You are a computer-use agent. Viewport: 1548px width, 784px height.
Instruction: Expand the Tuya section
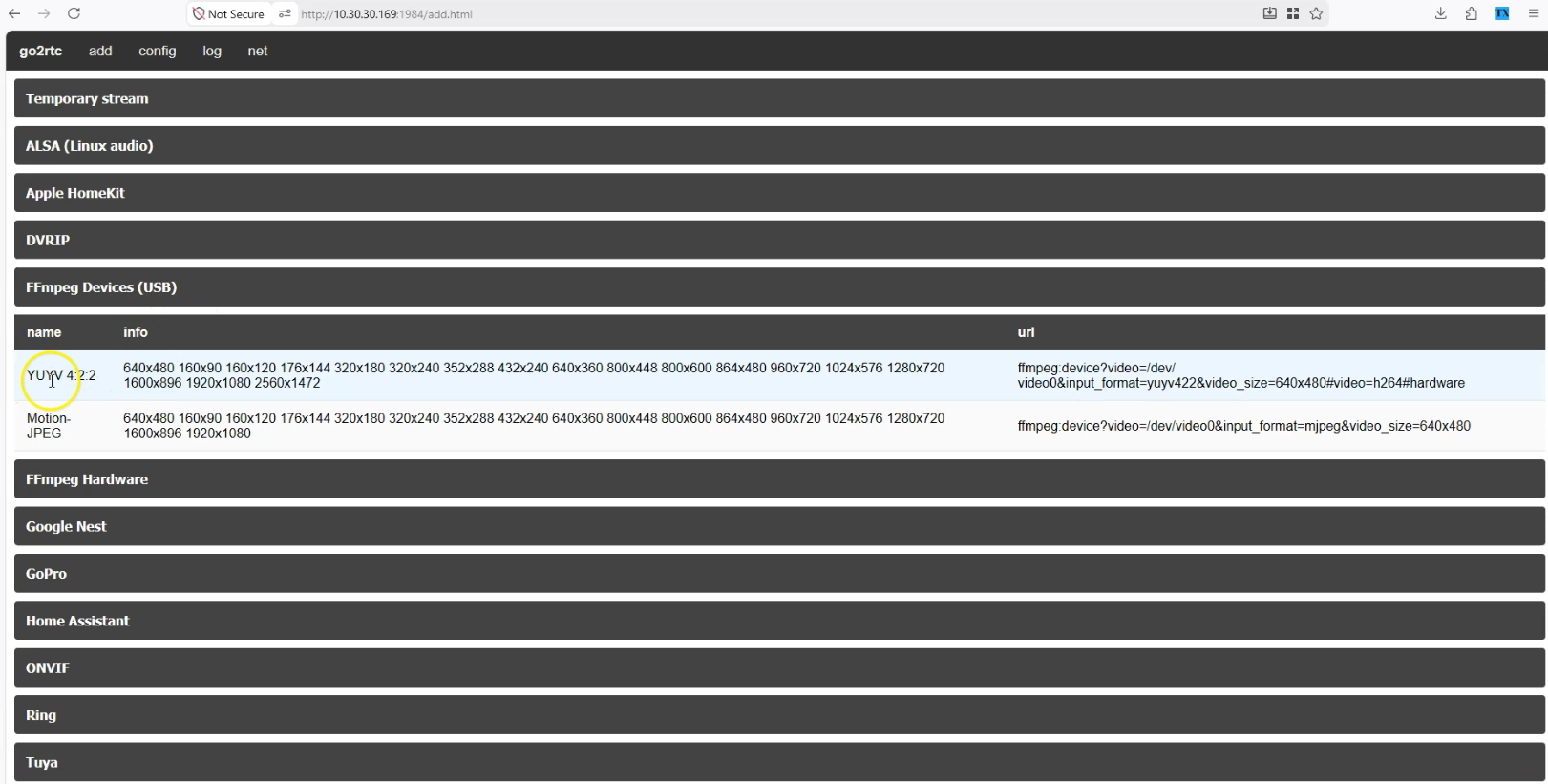(x=779, y=762)
